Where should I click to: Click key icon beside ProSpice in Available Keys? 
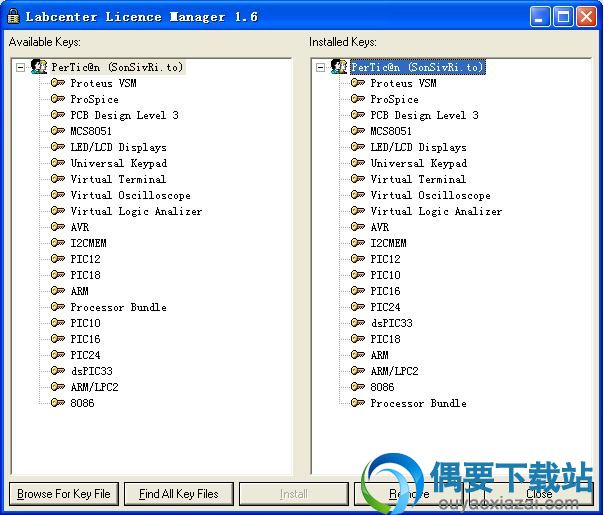coord(58,99)
